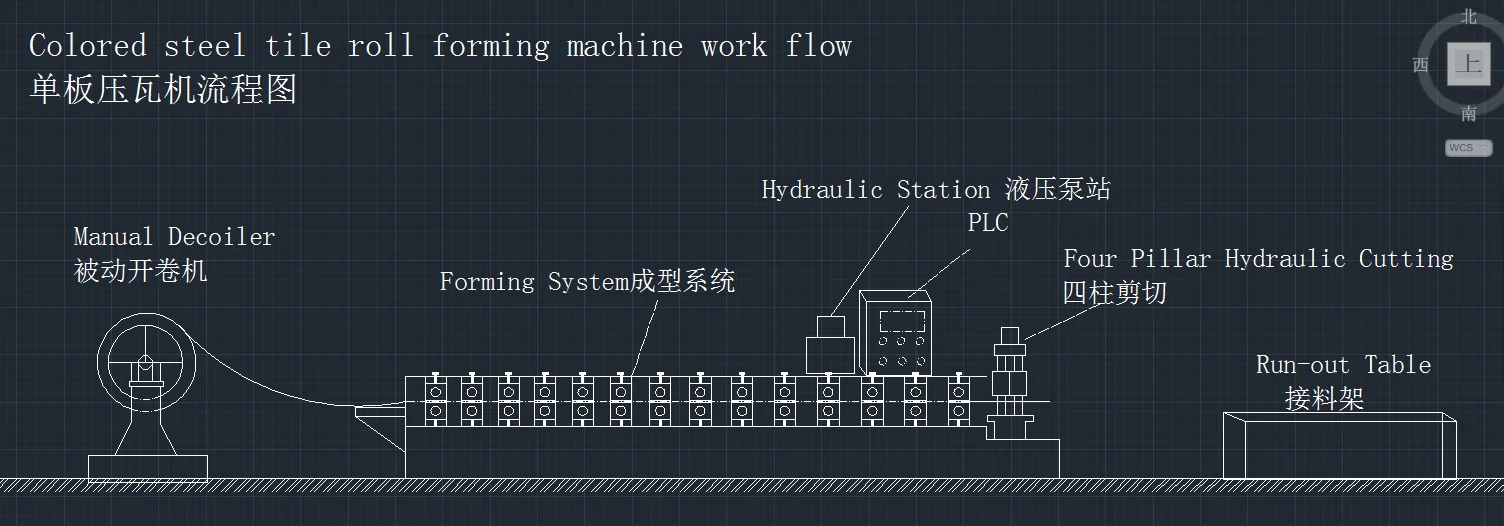Select the "Manual Decoiler" label
The height and width of the screenshot is (526, 1504).
(174, 237)
